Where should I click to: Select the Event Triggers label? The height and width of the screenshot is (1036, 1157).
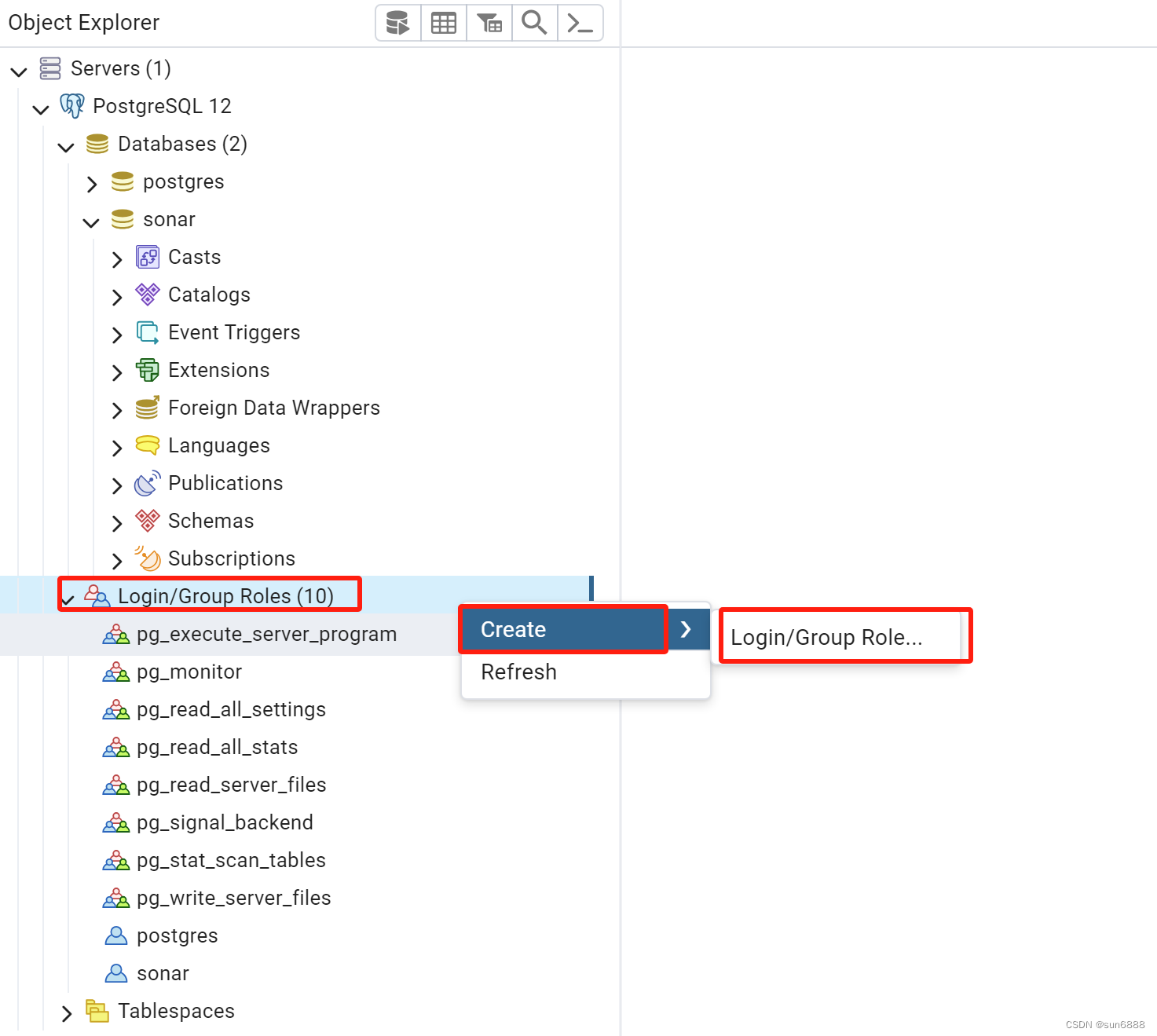point(234,332)
